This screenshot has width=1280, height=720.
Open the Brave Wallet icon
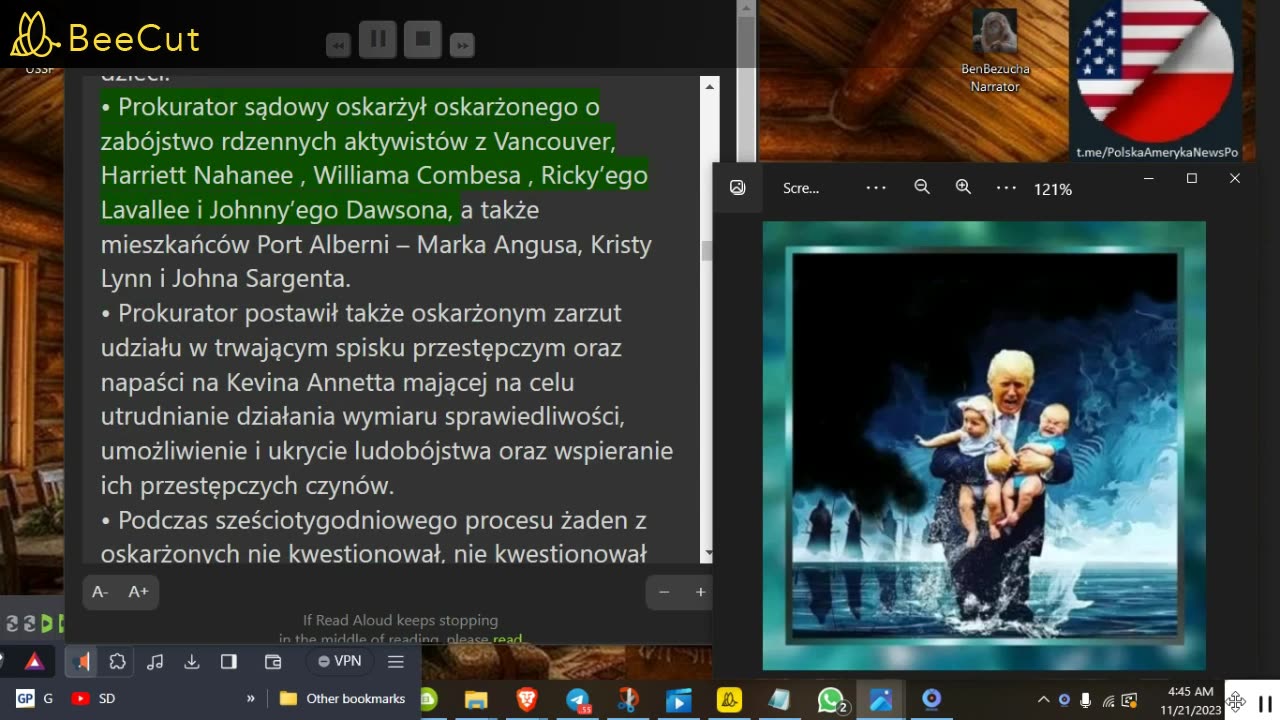[x=273, y=661]
